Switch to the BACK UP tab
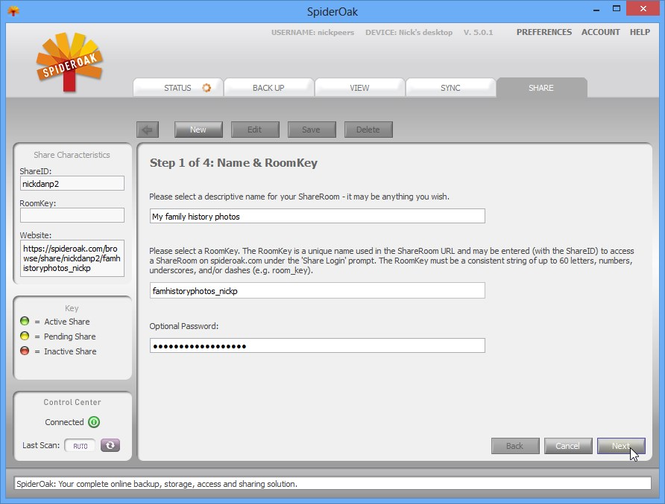 coord(269,88)
